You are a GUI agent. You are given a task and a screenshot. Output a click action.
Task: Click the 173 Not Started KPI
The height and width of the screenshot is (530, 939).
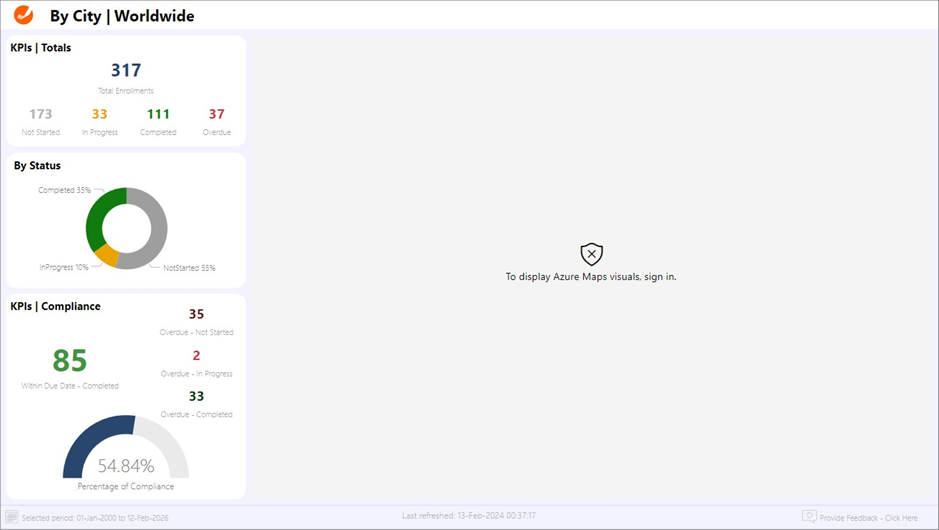tap(41, 115)
